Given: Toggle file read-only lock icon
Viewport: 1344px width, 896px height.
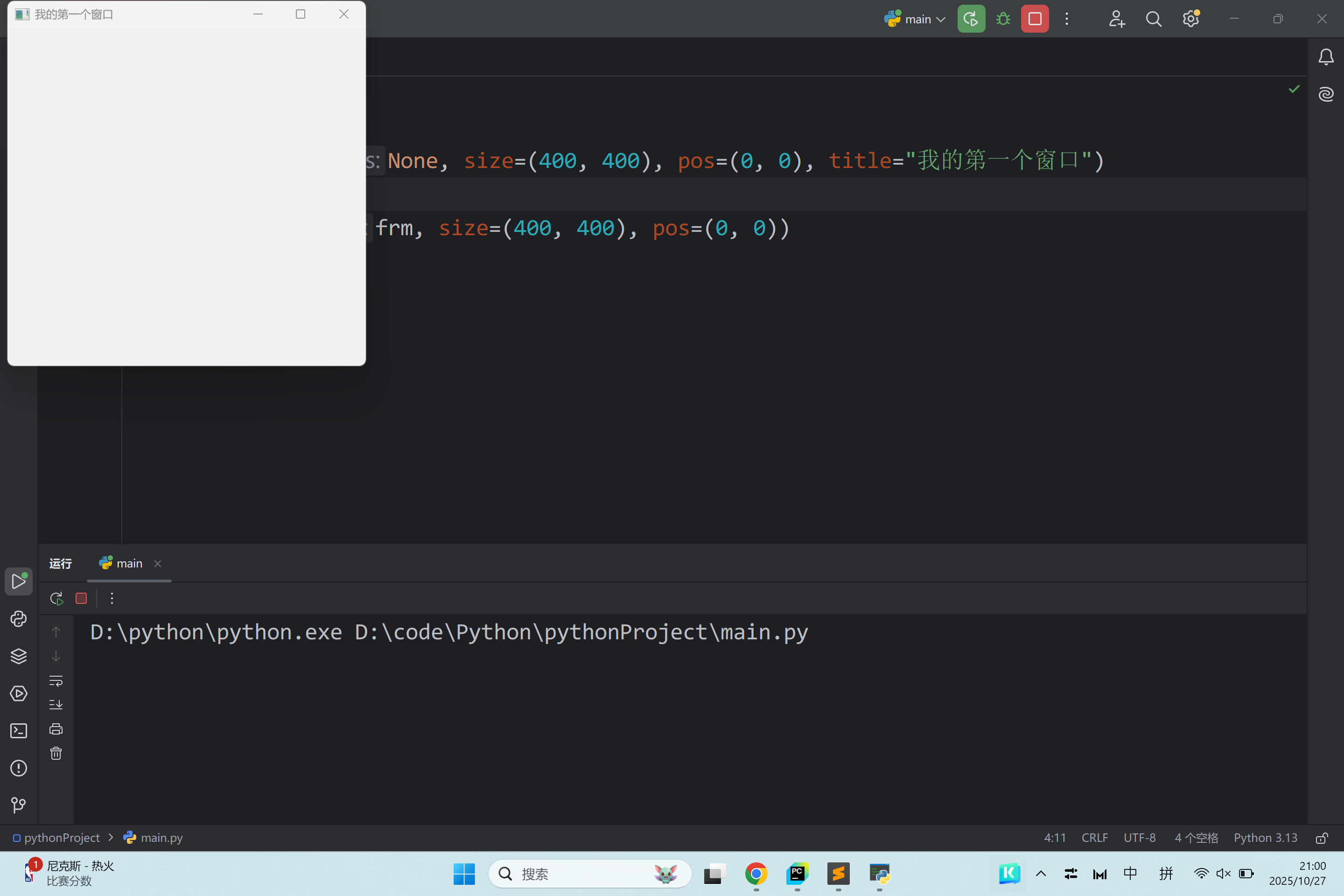Looking at the screenshot, I should pyautogui.click(x=1321, y=838).
